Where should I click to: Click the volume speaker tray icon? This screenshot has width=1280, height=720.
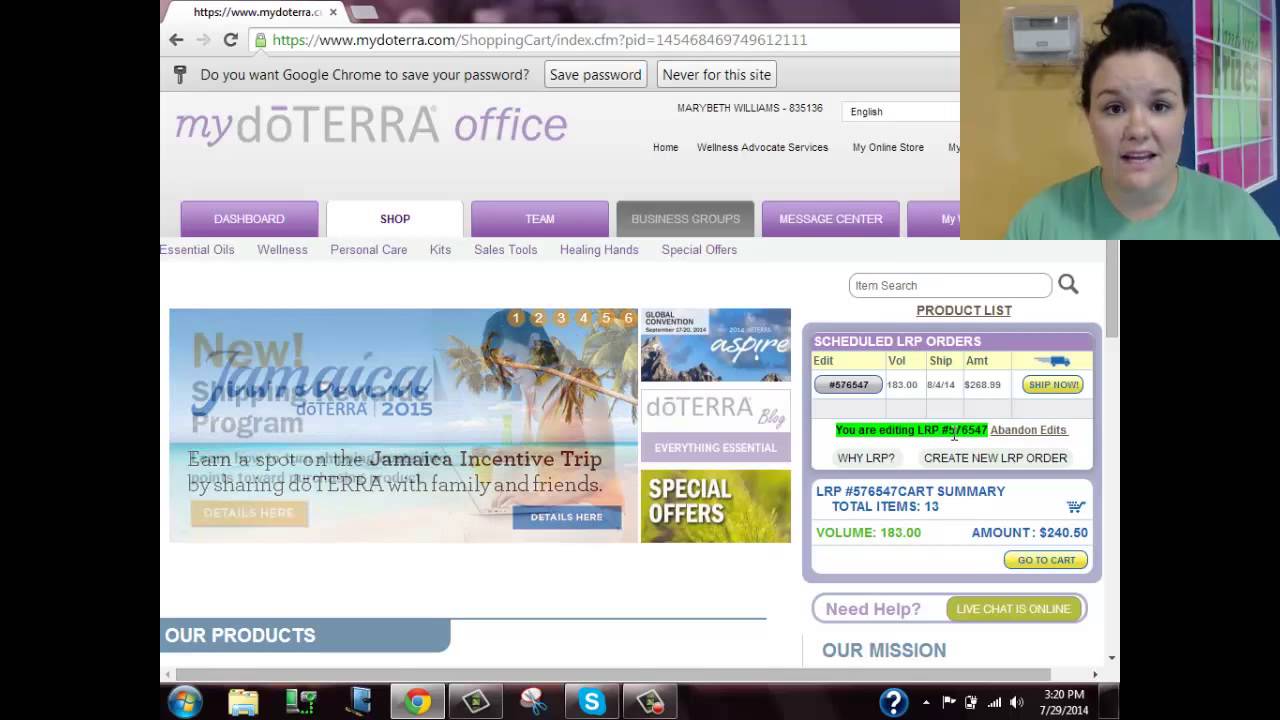pyautogui.click(x=1016, y=702)
